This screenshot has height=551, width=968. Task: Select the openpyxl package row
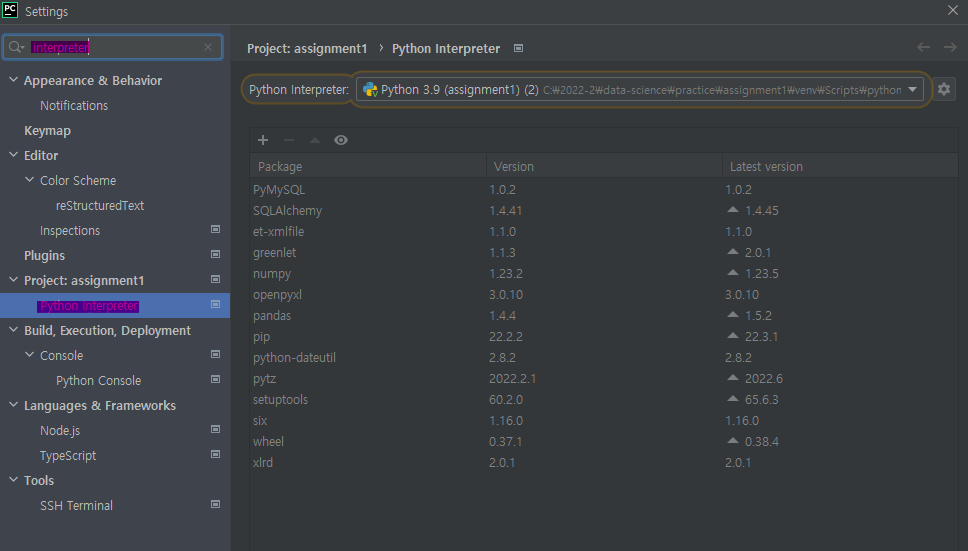pyautogui.click(x=604, y=294)
